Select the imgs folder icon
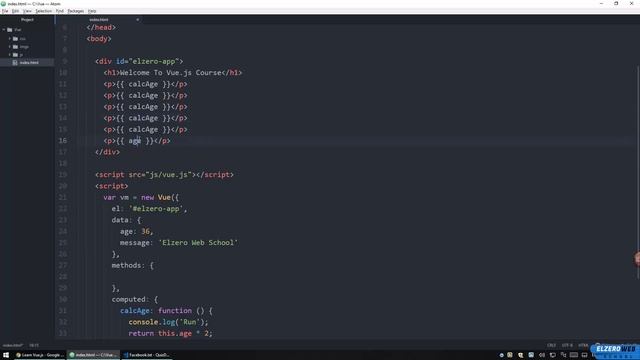 (16, 47)
